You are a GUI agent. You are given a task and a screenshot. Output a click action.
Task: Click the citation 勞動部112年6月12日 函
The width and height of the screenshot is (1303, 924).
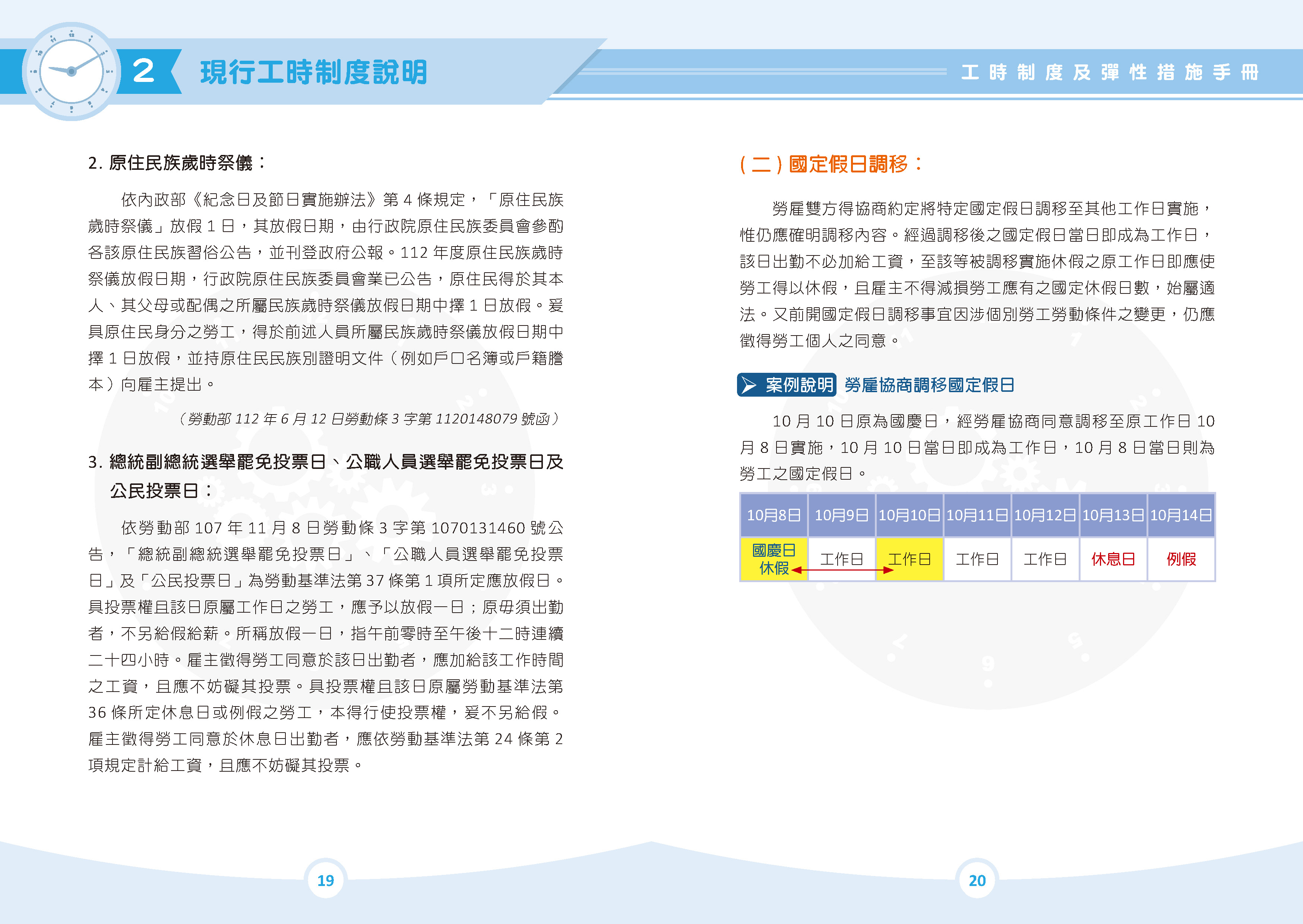[369, 419]
